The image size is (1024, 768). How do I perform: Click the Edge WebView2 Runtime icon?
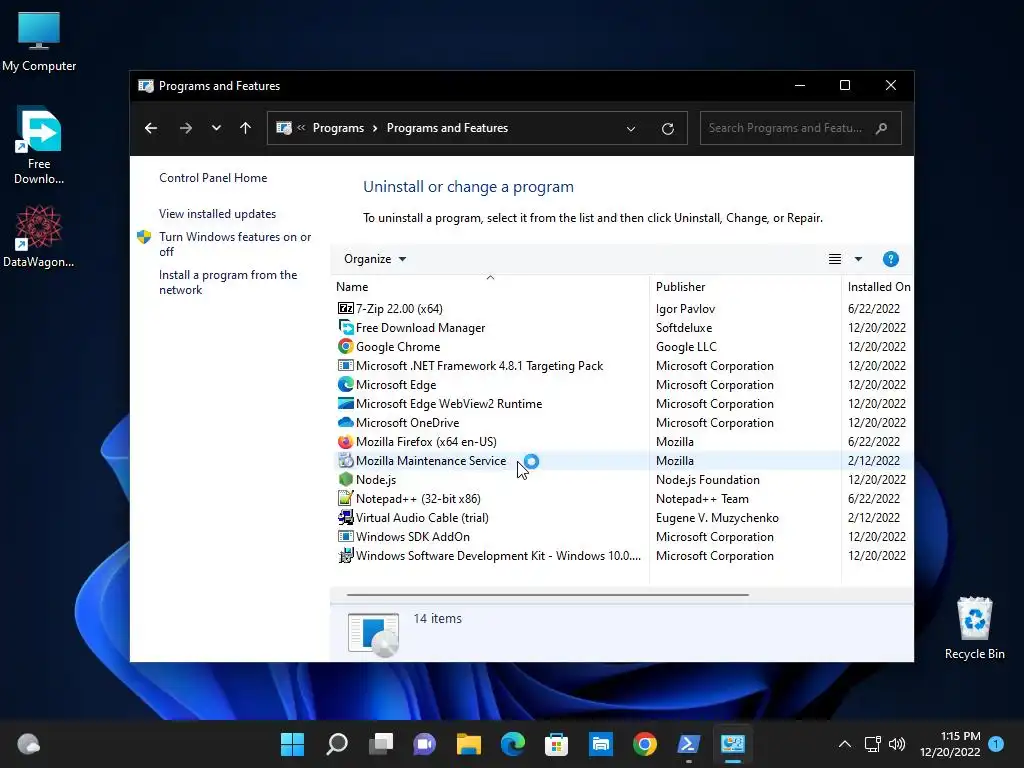coord(345,404)
